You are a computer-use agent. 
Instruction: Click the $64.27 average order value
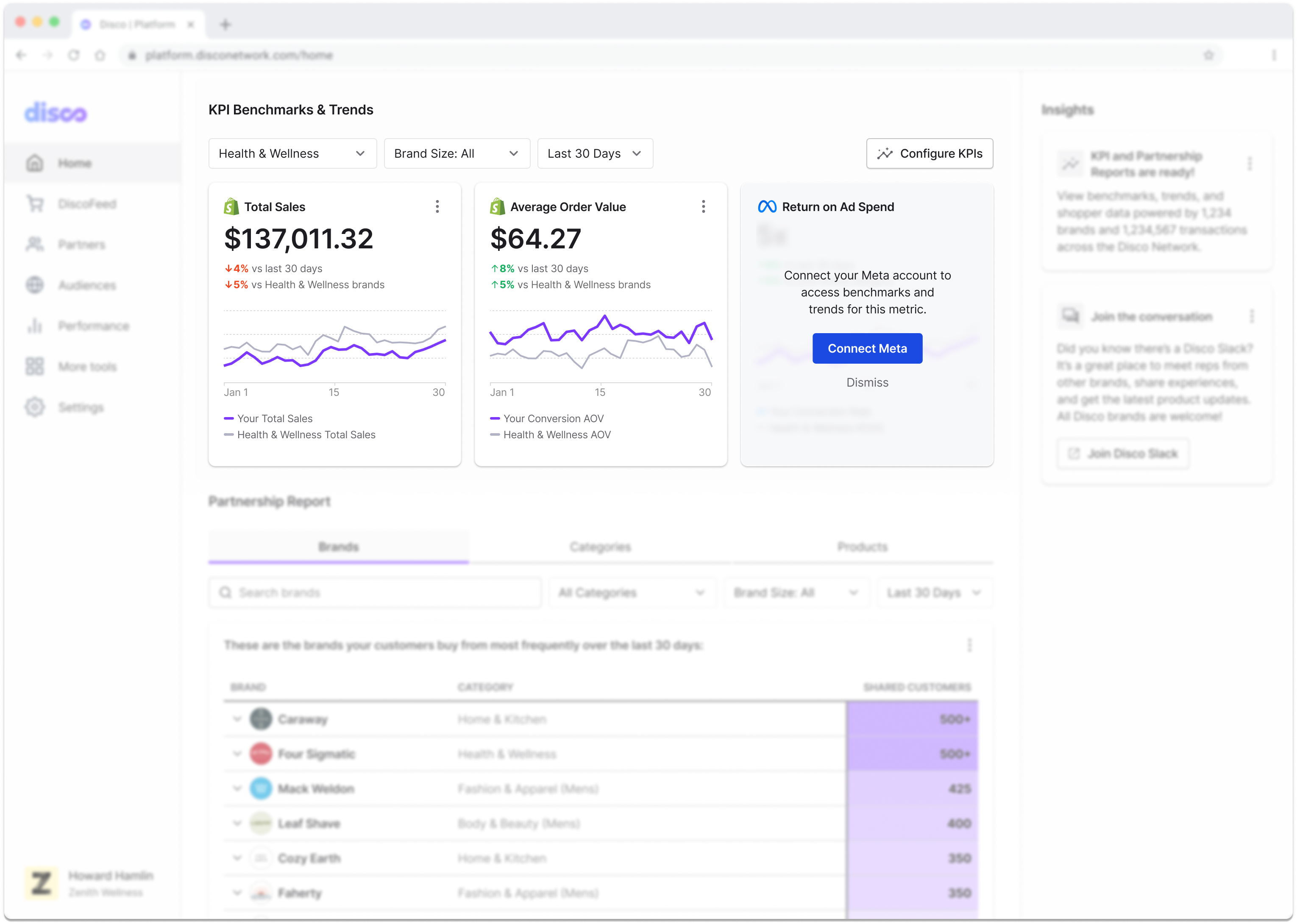pyautogui.click(x=535, y=238)
